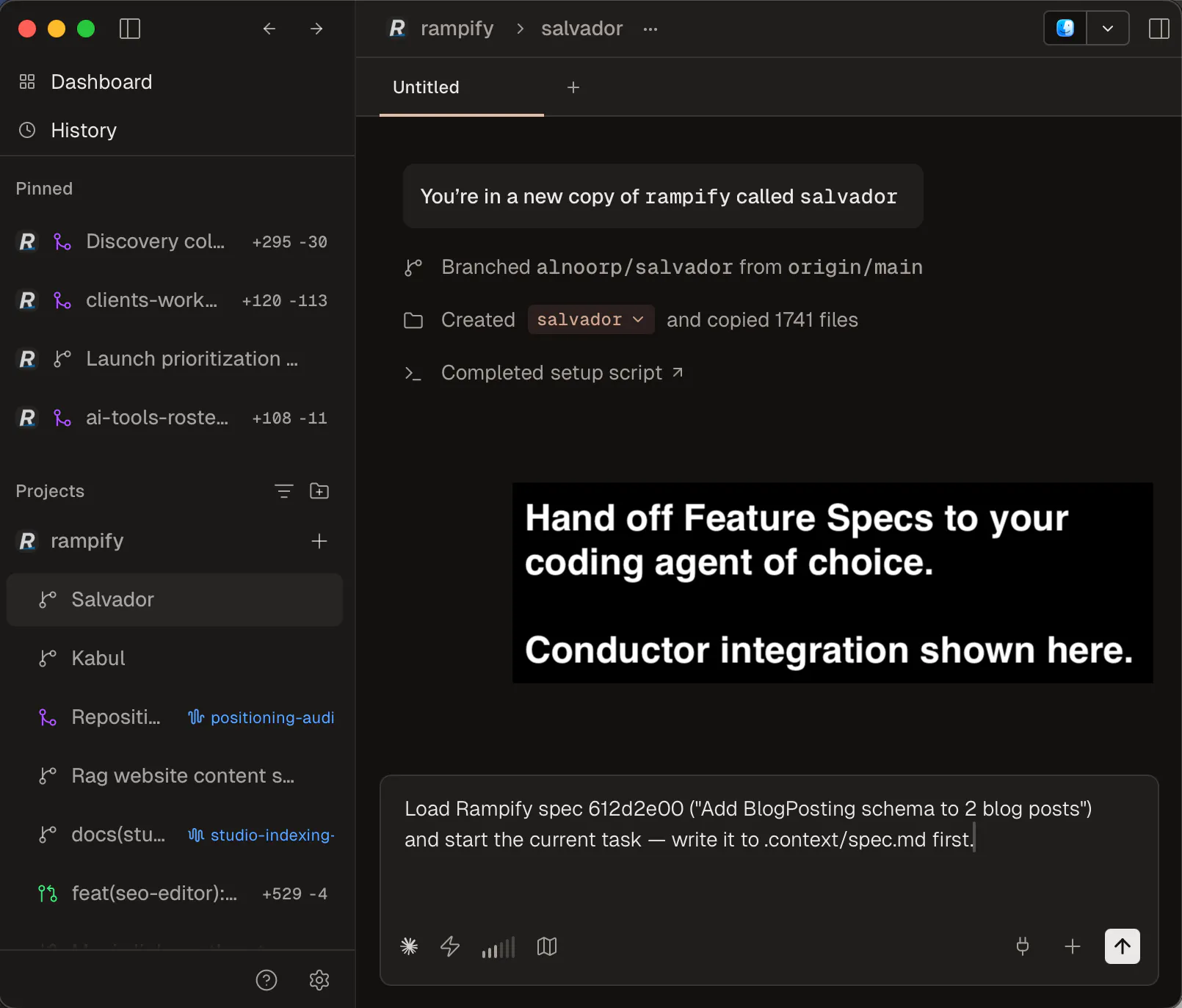Open the Completed setup script link

(x=562, y=373)
